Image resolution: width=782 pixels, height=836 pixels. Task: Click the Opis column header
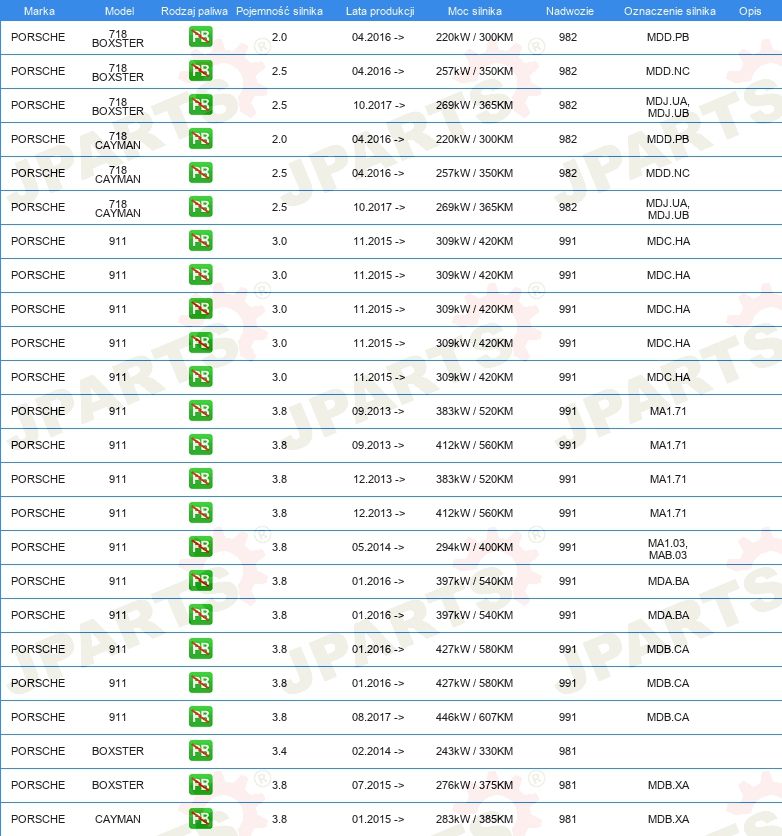tap(749, 11)
